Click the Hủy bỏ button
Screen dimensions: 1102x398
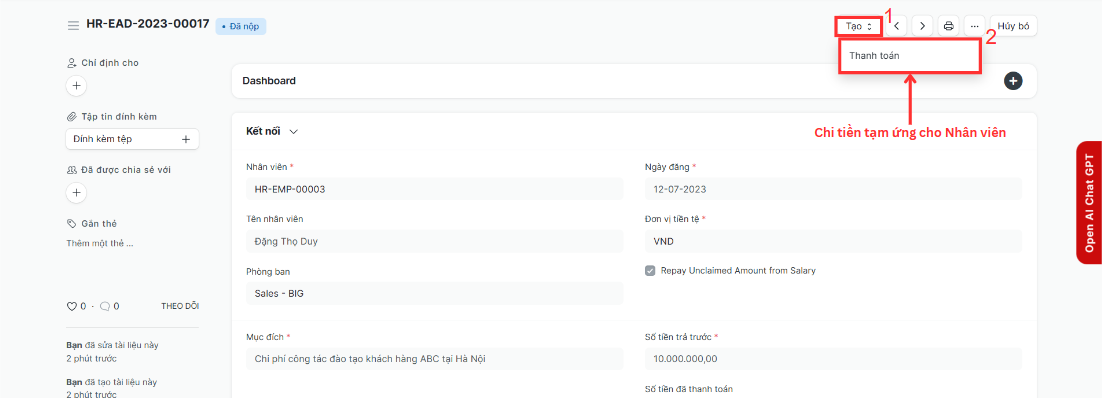pyautogui.click(x=1013, y=26)
